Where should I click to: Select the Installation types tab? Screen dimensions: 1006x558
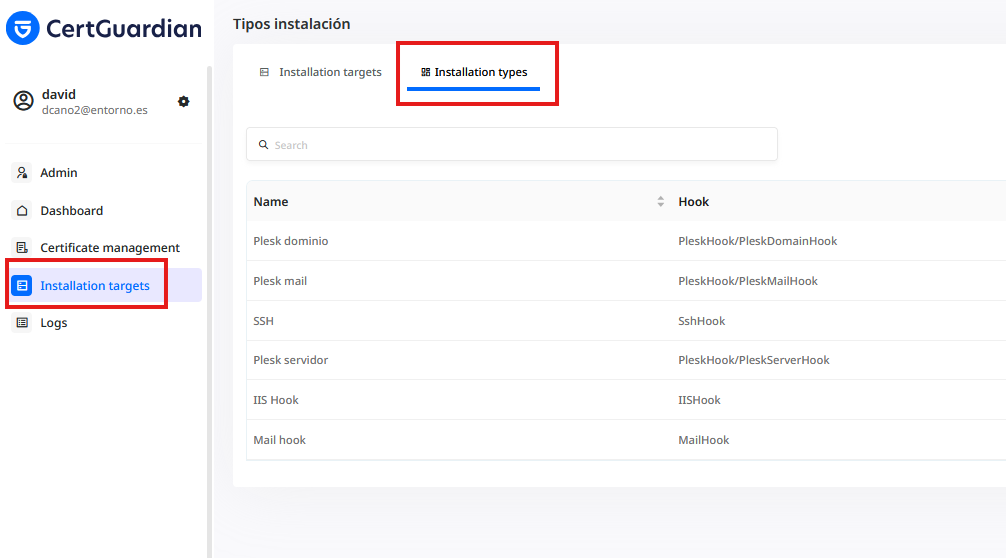(474, 72)
